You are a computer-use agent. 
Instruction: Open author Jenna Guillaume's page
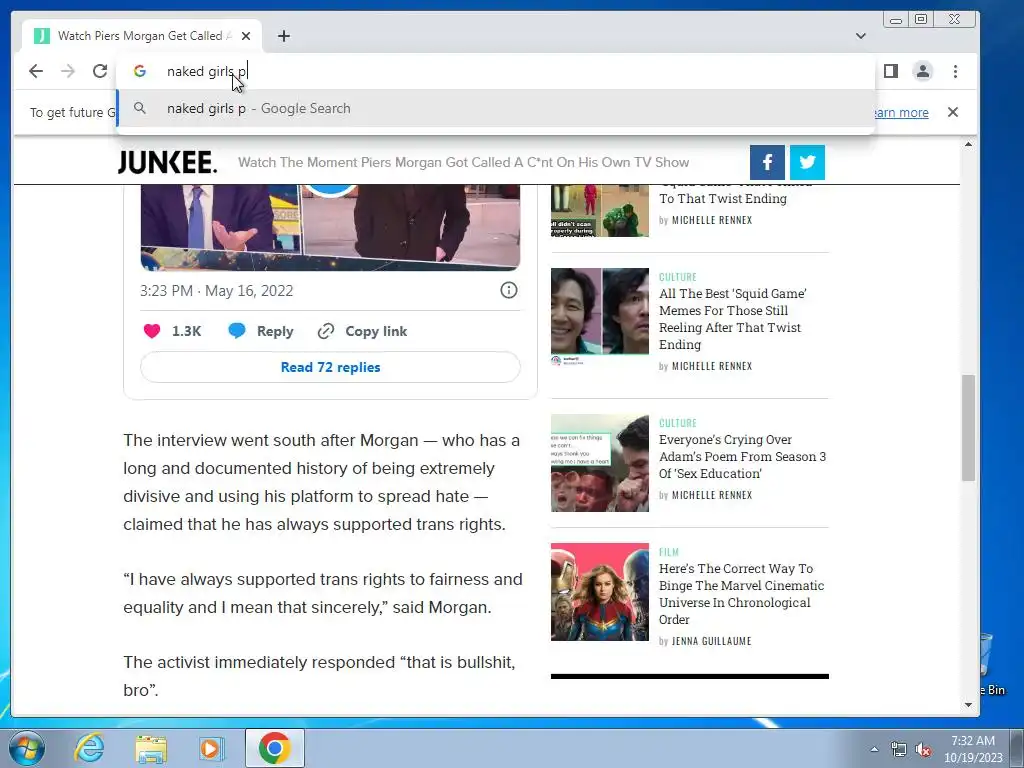[711, 641]
